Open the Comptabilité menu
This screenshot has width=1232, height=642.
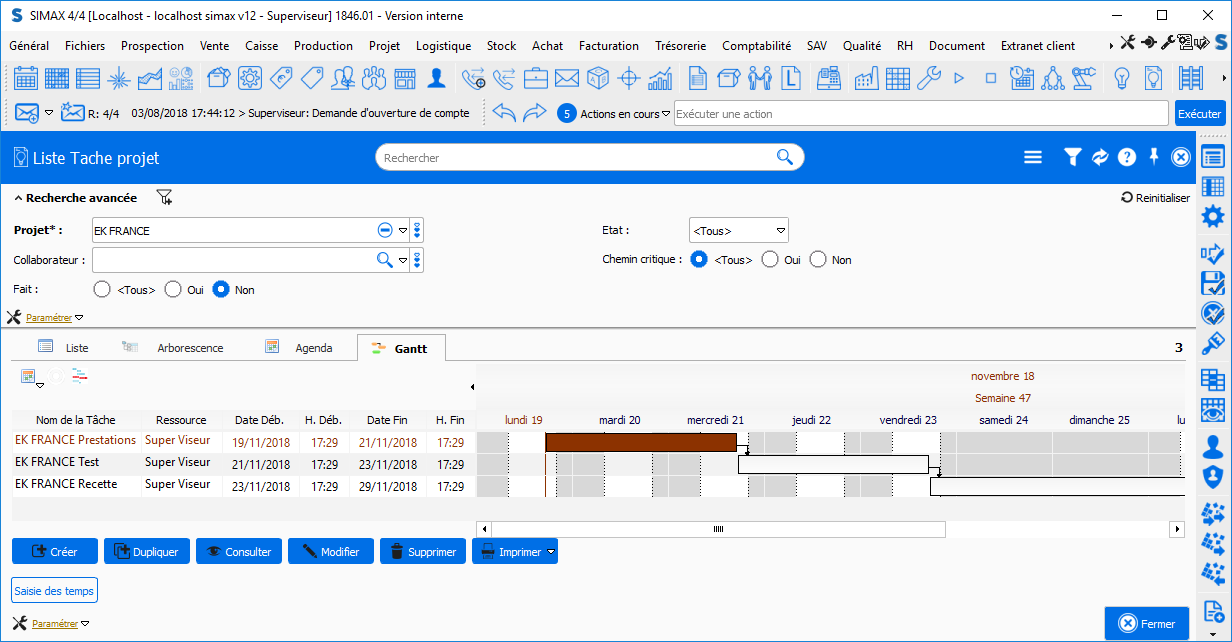(x=756, y=46)
